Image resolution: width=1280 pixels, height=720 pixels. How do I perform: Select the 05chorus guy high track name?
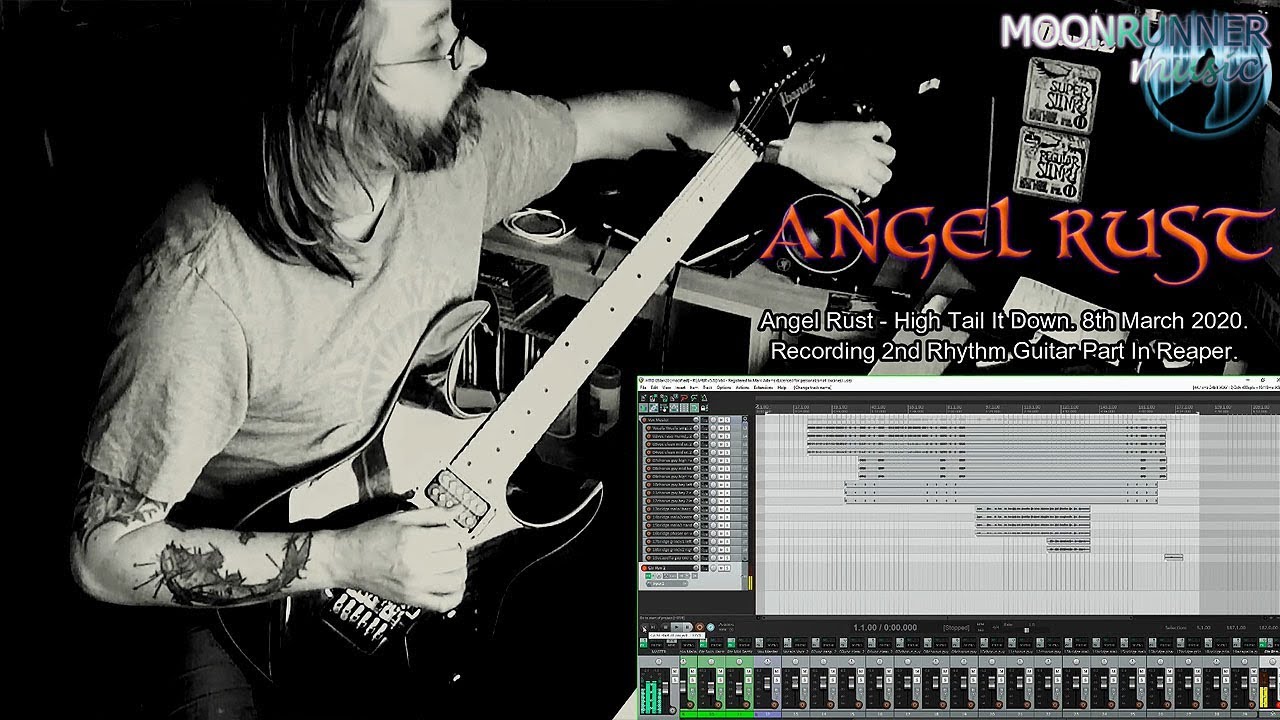click(x=672, y=461)
